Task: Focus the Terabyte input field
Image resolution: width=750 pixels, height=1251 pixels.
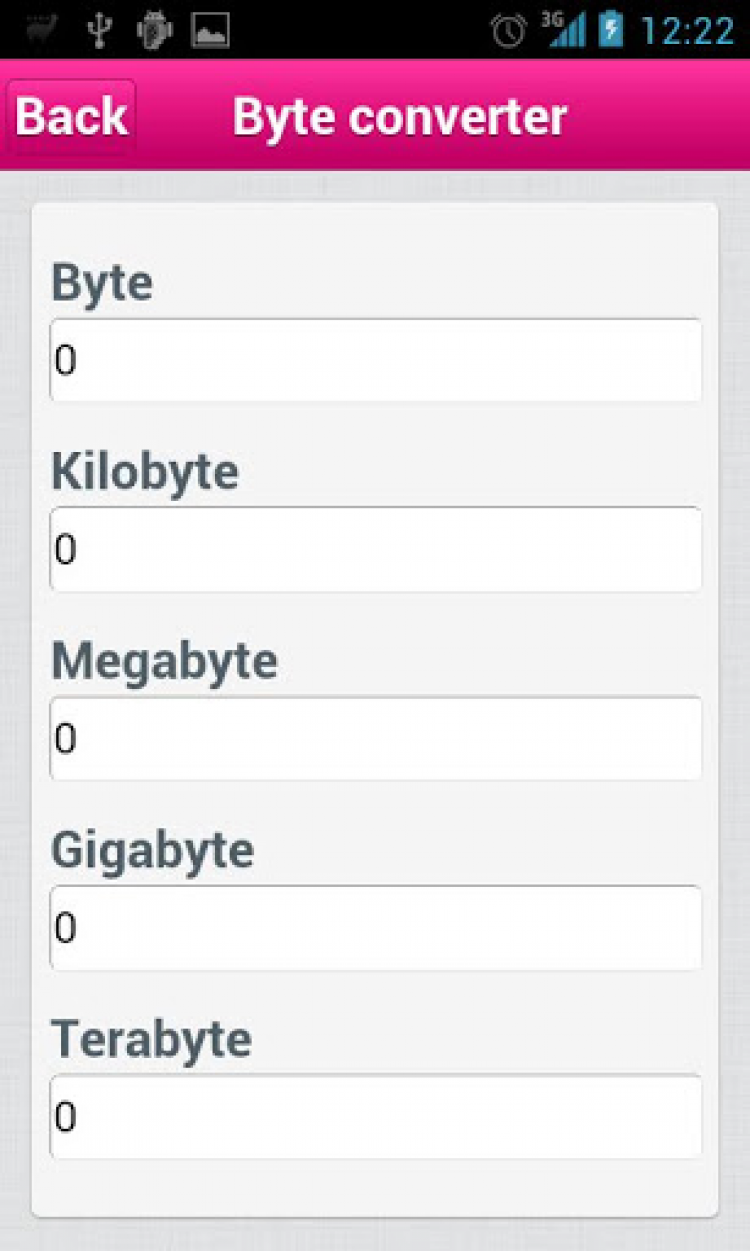Action: [x=376, y=1117]
